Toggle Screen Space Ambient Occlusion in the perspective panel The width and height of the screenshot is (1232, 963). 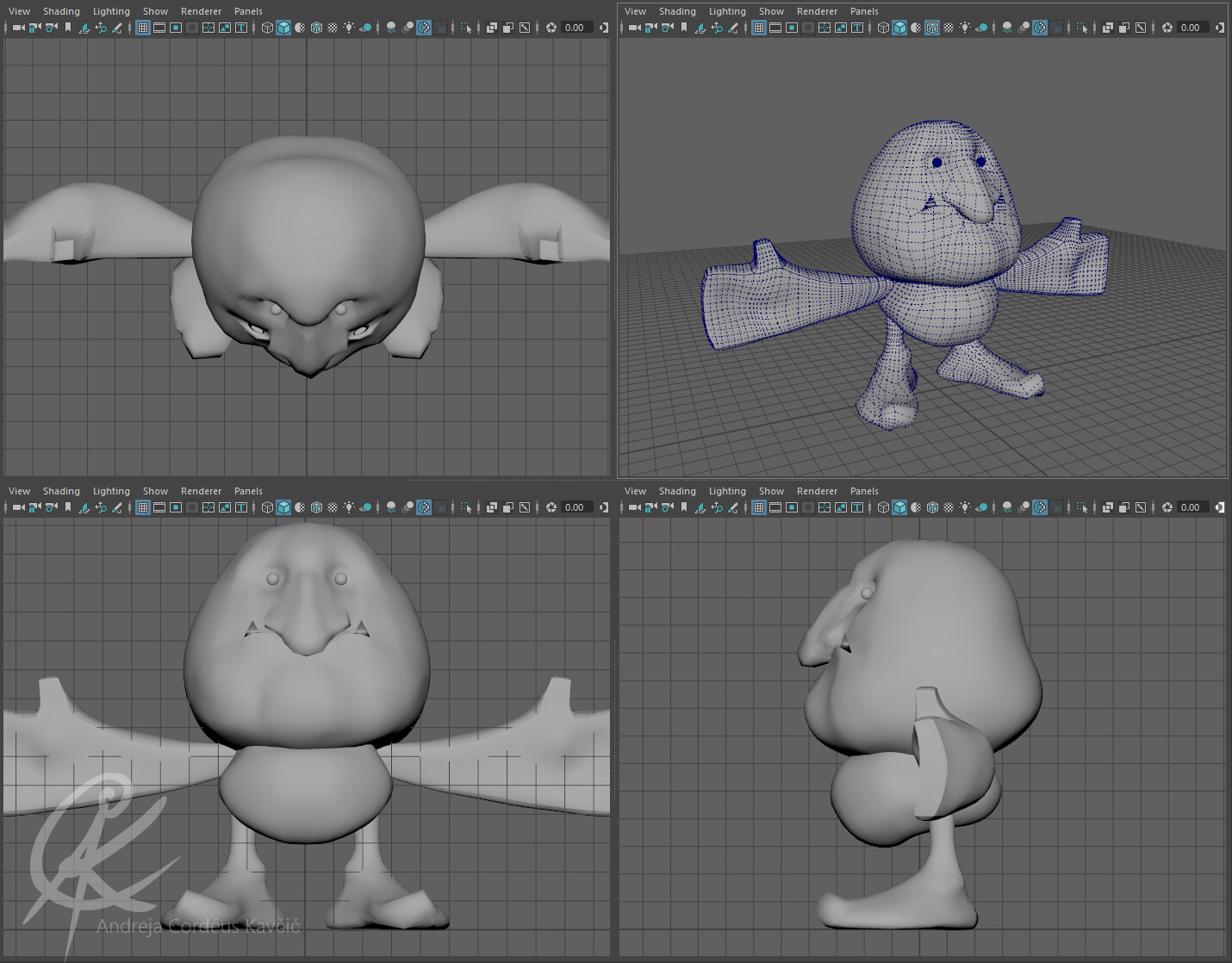[x=1007, y=28]
